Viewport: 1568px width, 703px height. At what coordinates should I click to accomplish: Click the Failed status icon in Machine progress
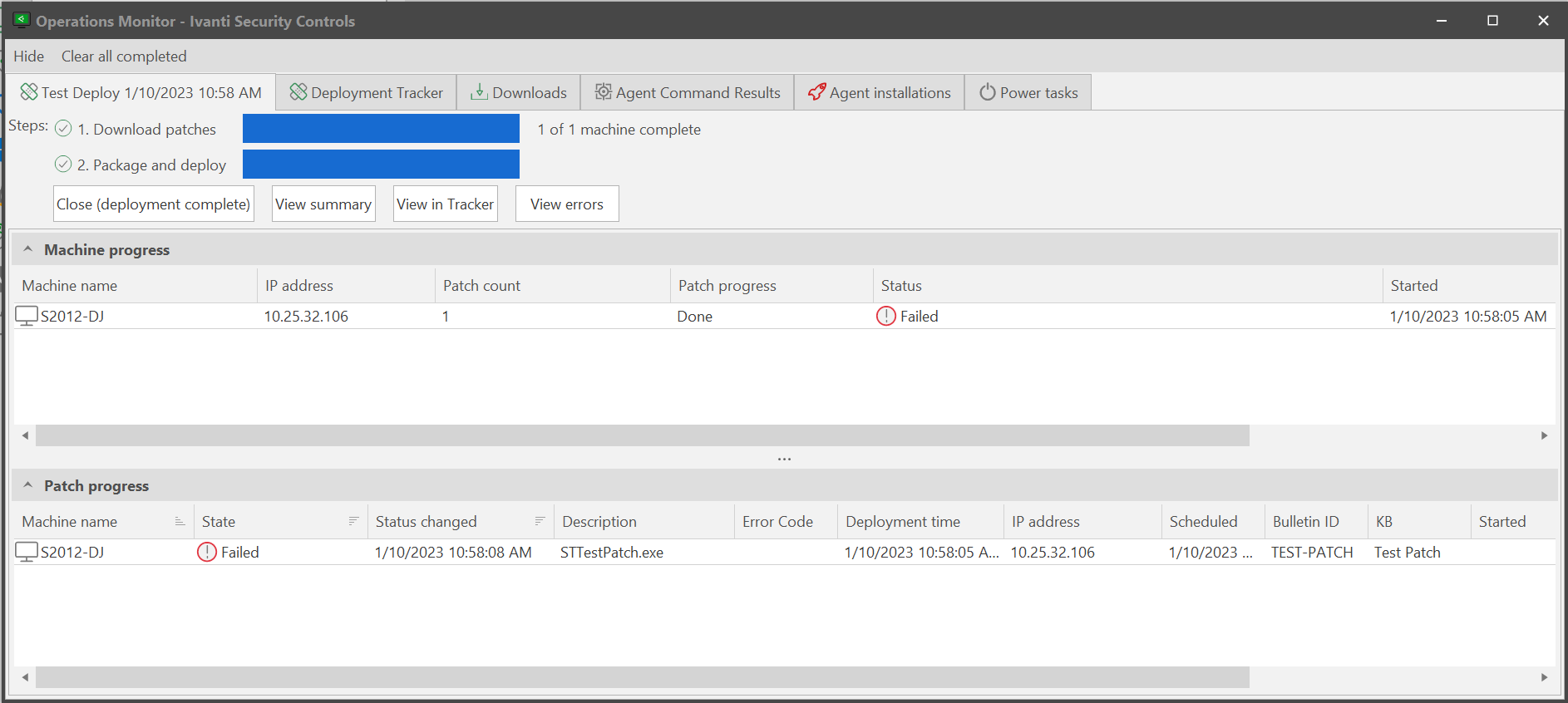coord(886,316)
